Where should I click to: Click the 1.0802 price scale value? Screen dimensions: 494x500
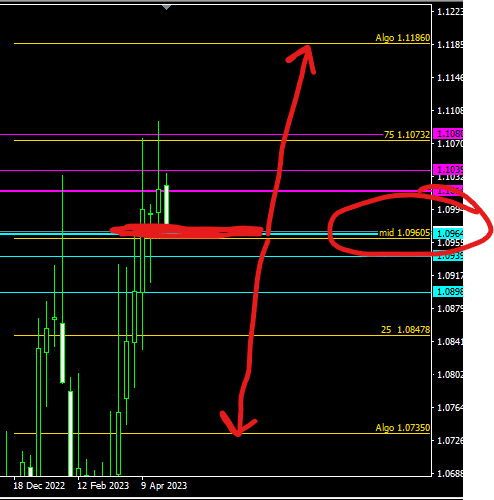tap(450, 374)
